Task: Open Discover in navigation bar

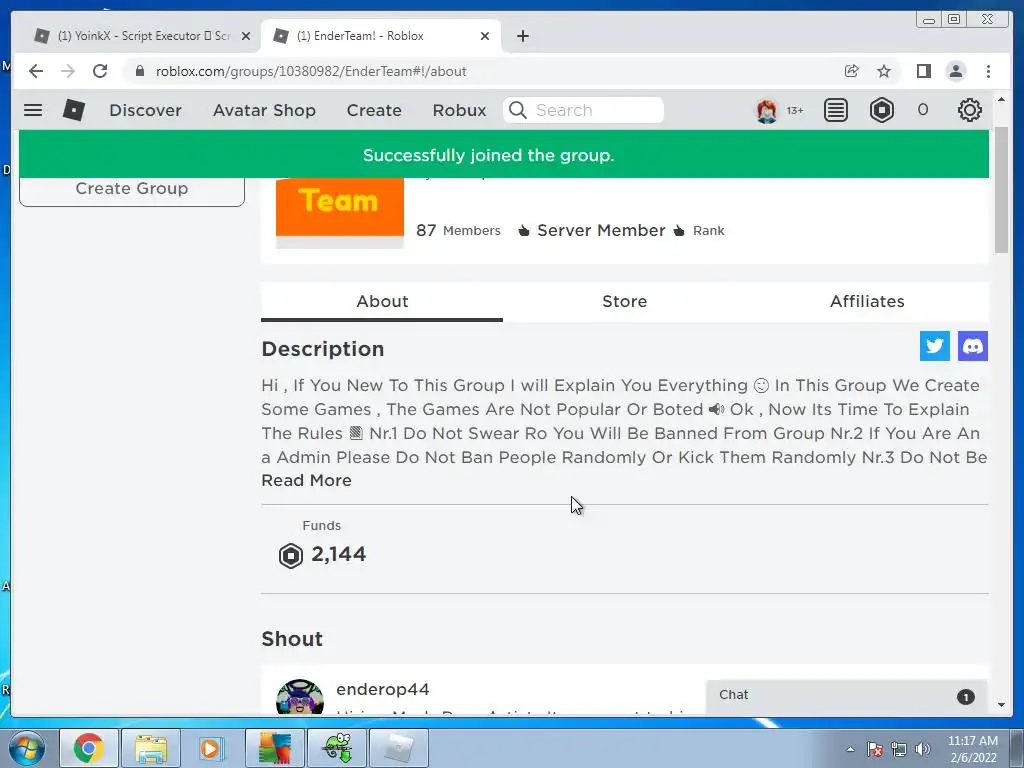Action: (x=146, y=110)
